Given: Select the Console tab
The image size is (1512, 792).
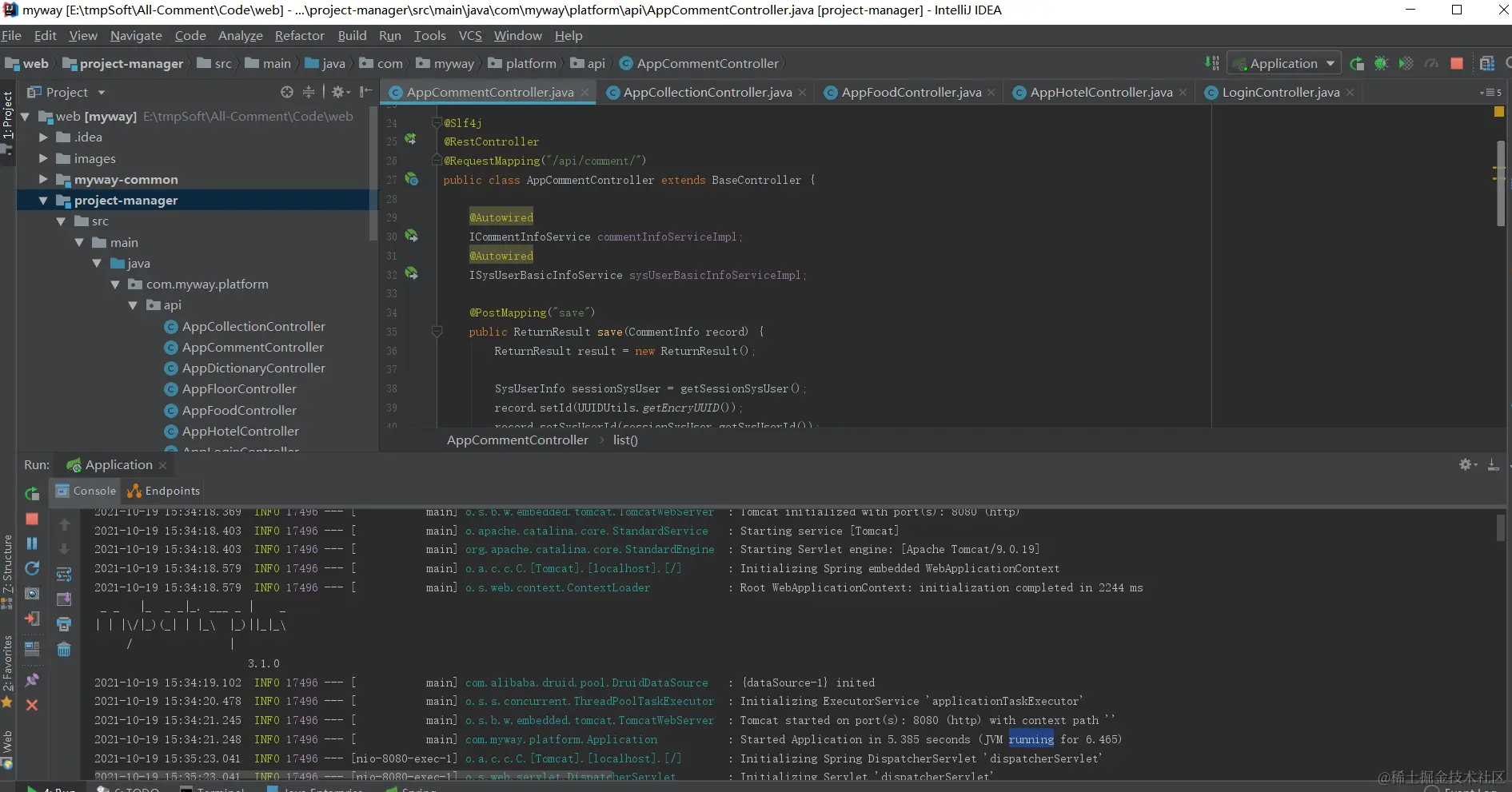Looking at the screenshot, I should coord(86,491).
